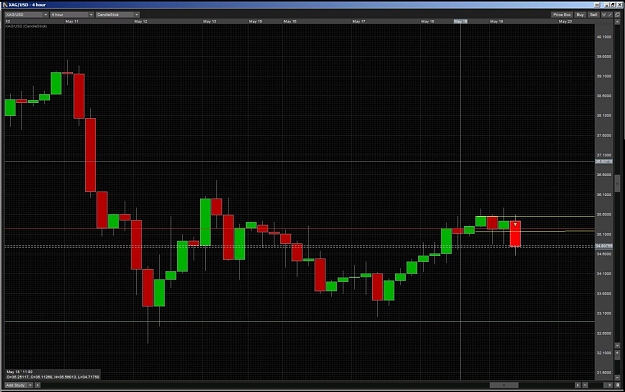The width and height of the screenshot is (625, 392).
Task: Click the 40.1000 price axis label
Action: click(x=604, y=37)
